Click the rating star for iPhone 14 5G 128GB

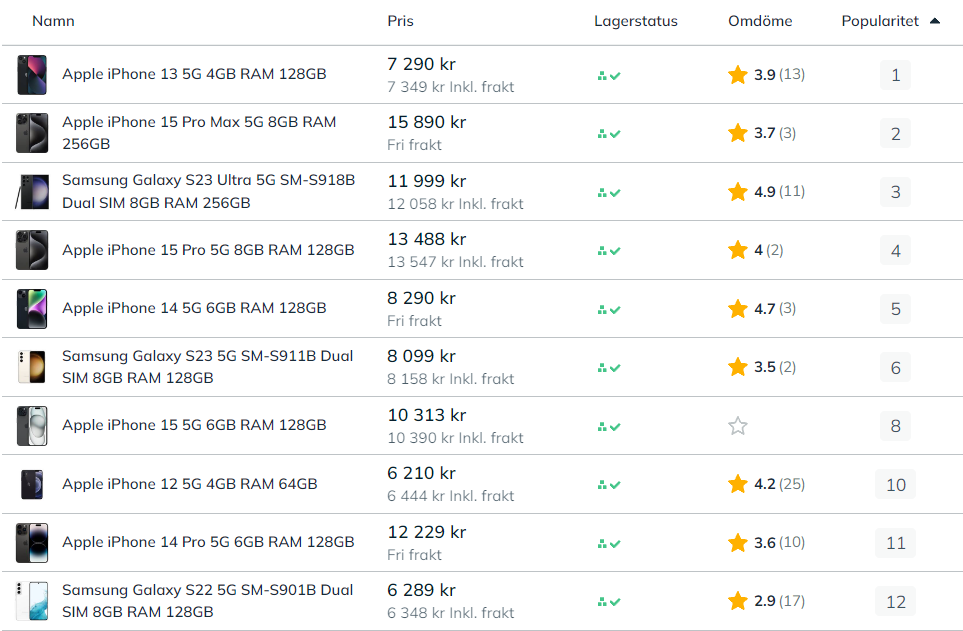point(738,308)
